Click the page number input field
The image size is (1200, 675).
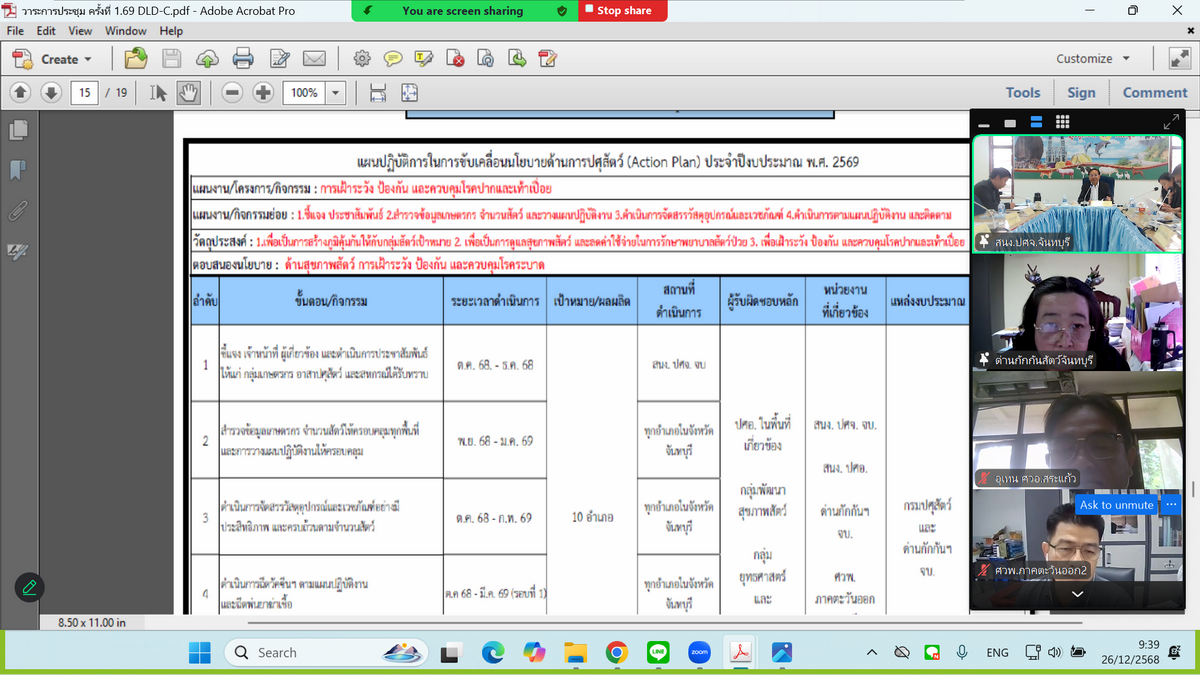(84, 93)
